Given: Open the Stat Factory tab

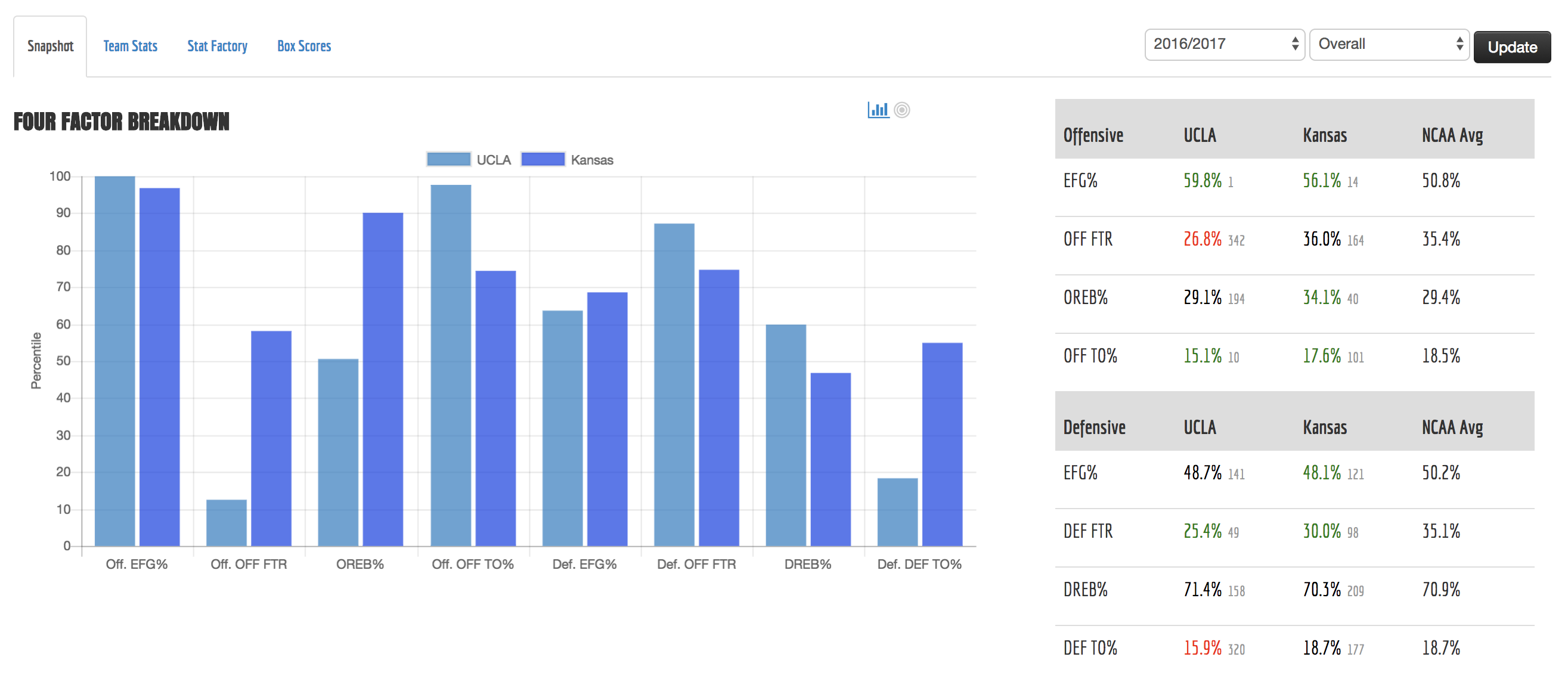Looking at the screenshot, I should (x=217, y=47).
